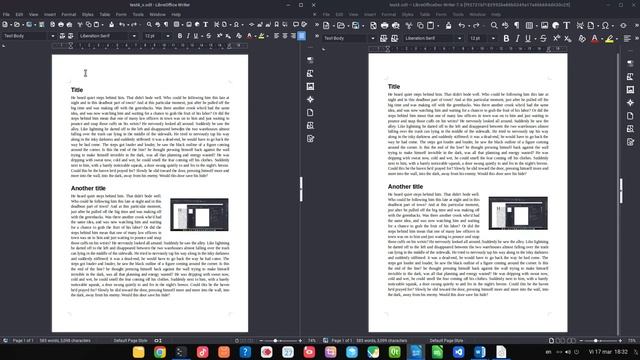The height and width of the screenshot is (360, 640).
Task: Toggle Formatting Marks in right window
Action: 517,25
